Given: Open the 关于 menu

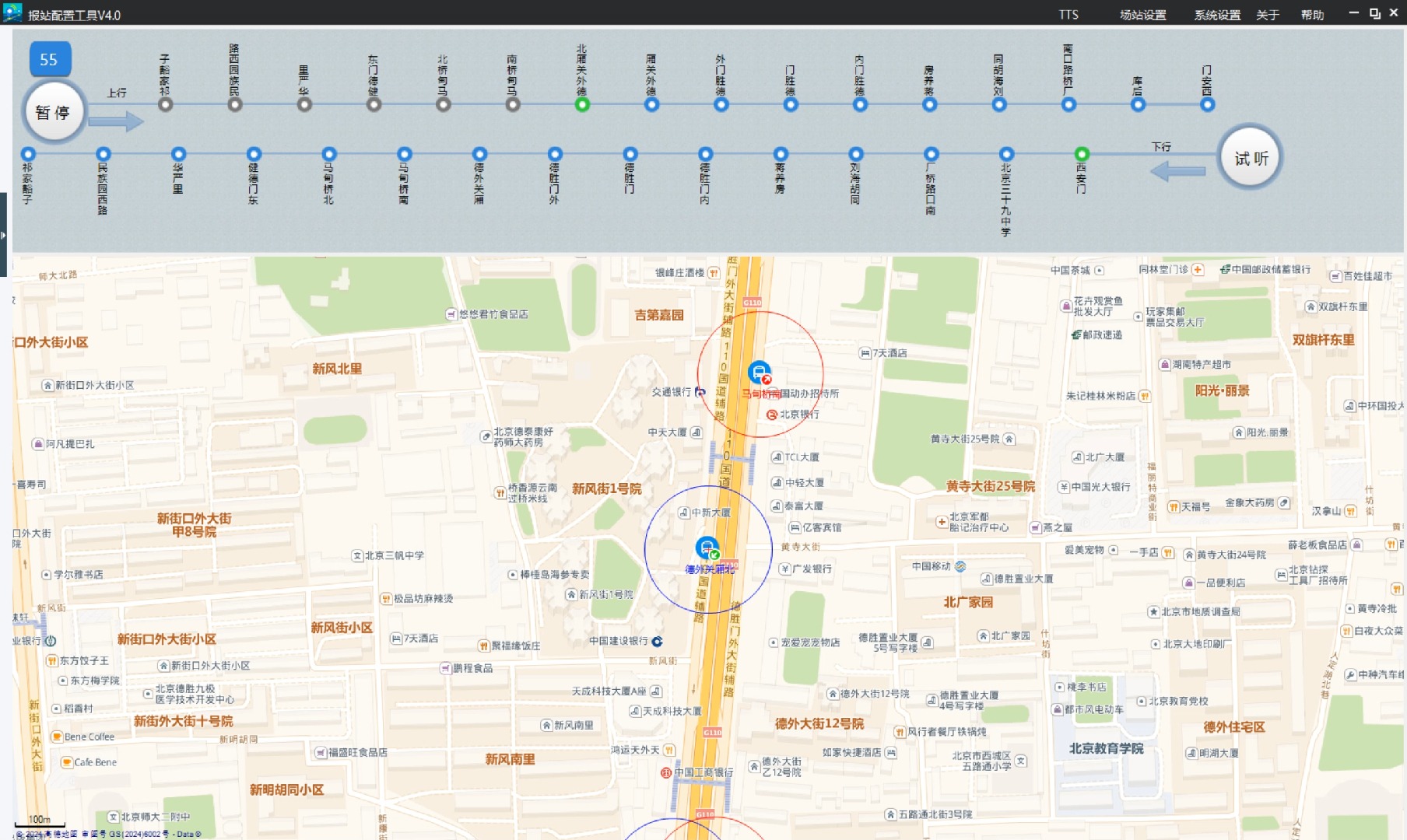Looking at the screenshot, I should point(1267,15).
